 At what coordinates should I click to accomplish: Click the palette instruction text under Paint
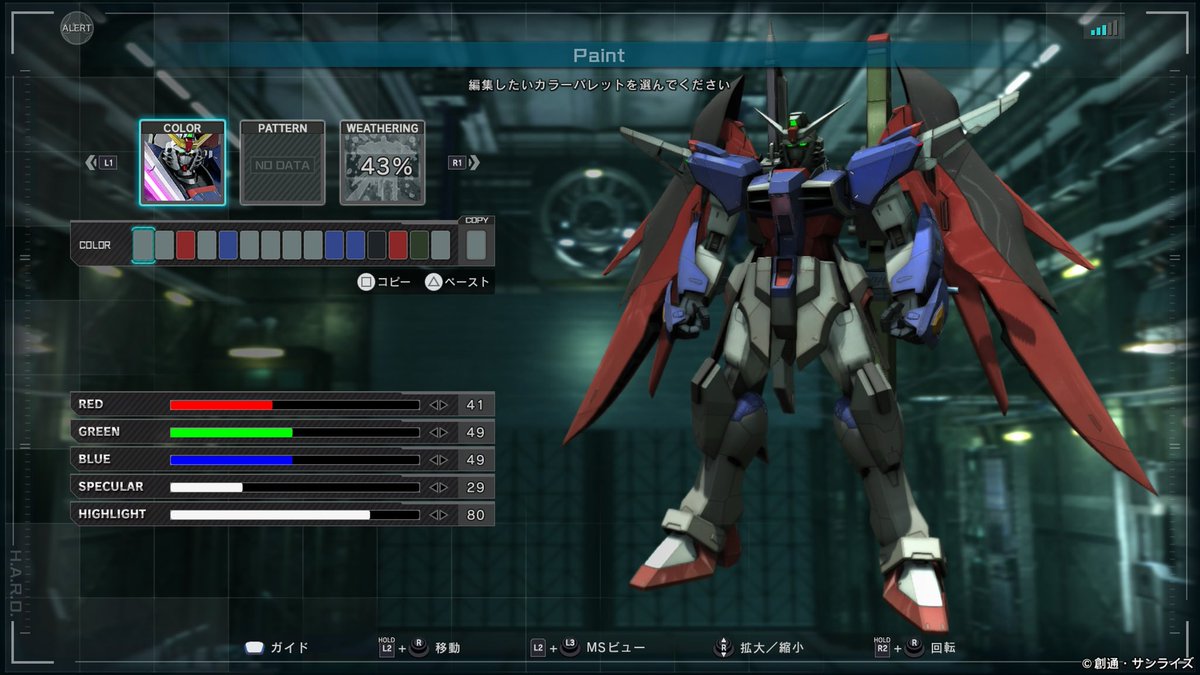(599, 86)
